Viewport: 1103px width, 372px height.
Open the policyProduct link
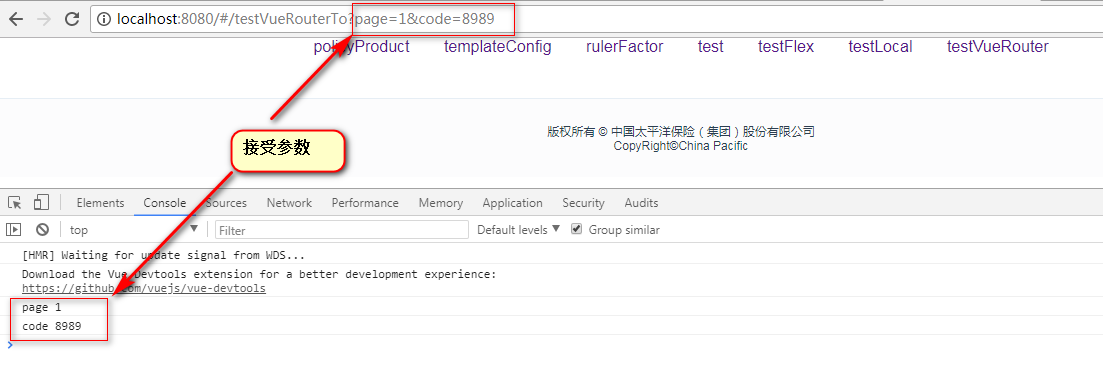(362, 47)
